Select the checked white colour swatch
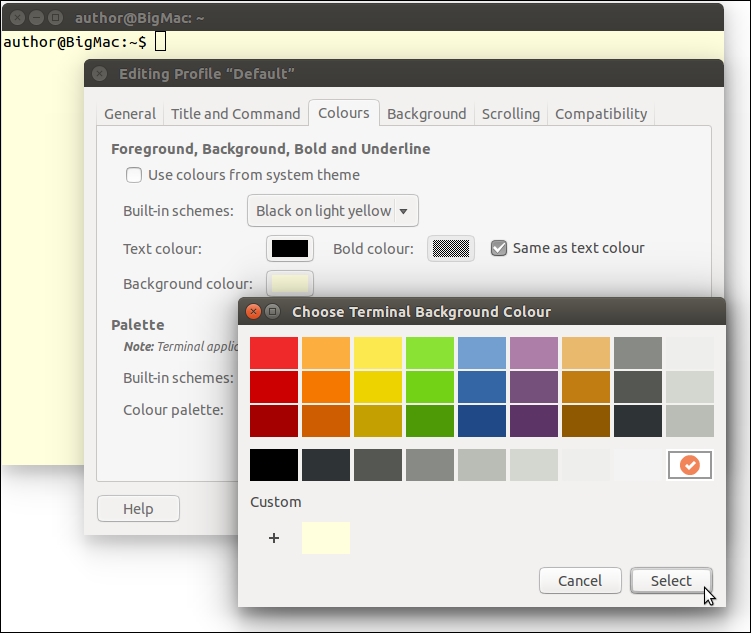Image resolution: width=751 pixels, height=633 pixels. click(689, 465)
